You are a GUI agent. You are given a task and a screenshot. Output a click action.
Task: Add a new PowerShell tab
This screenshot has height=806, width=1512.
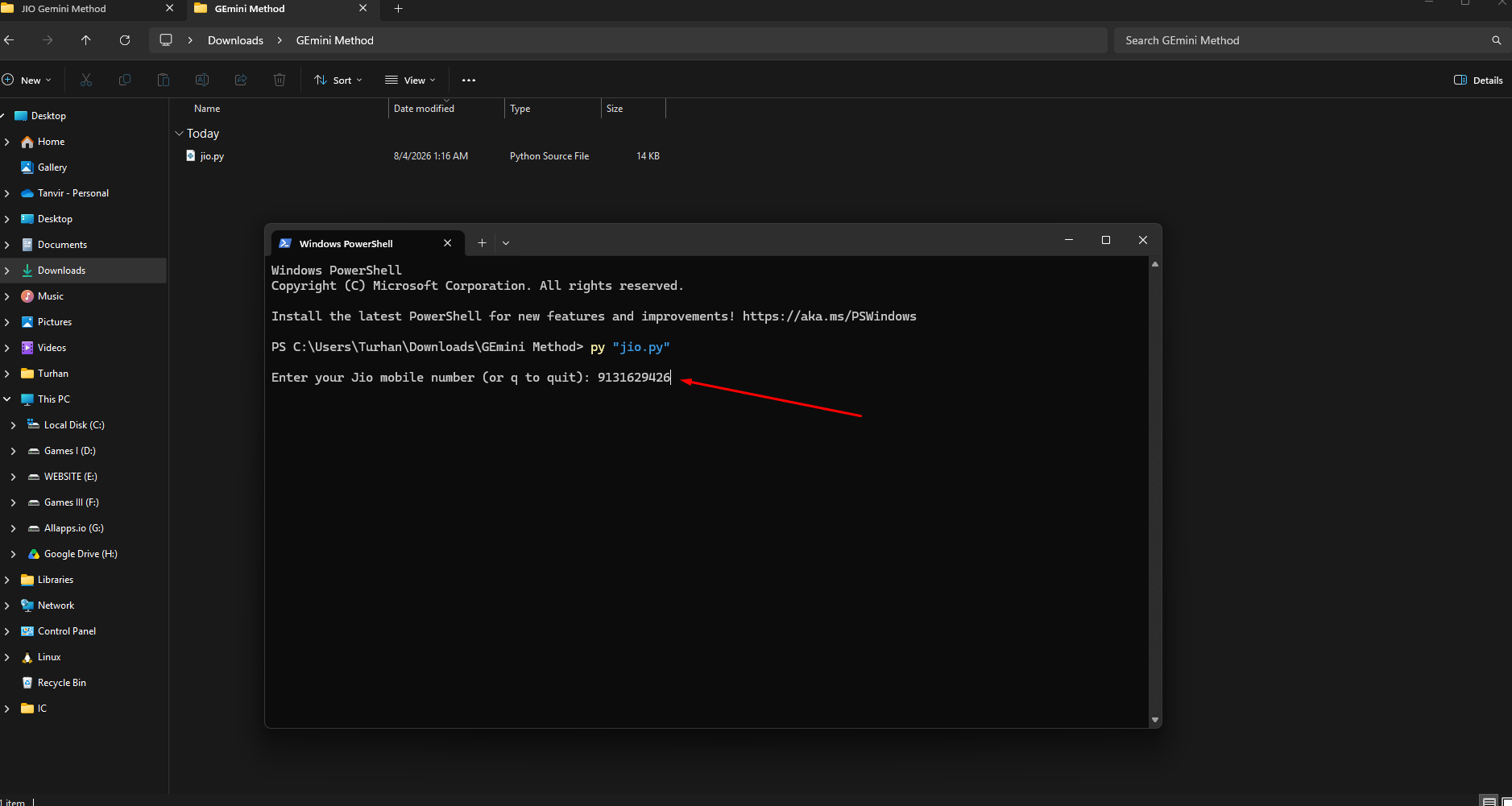(482, 242)
